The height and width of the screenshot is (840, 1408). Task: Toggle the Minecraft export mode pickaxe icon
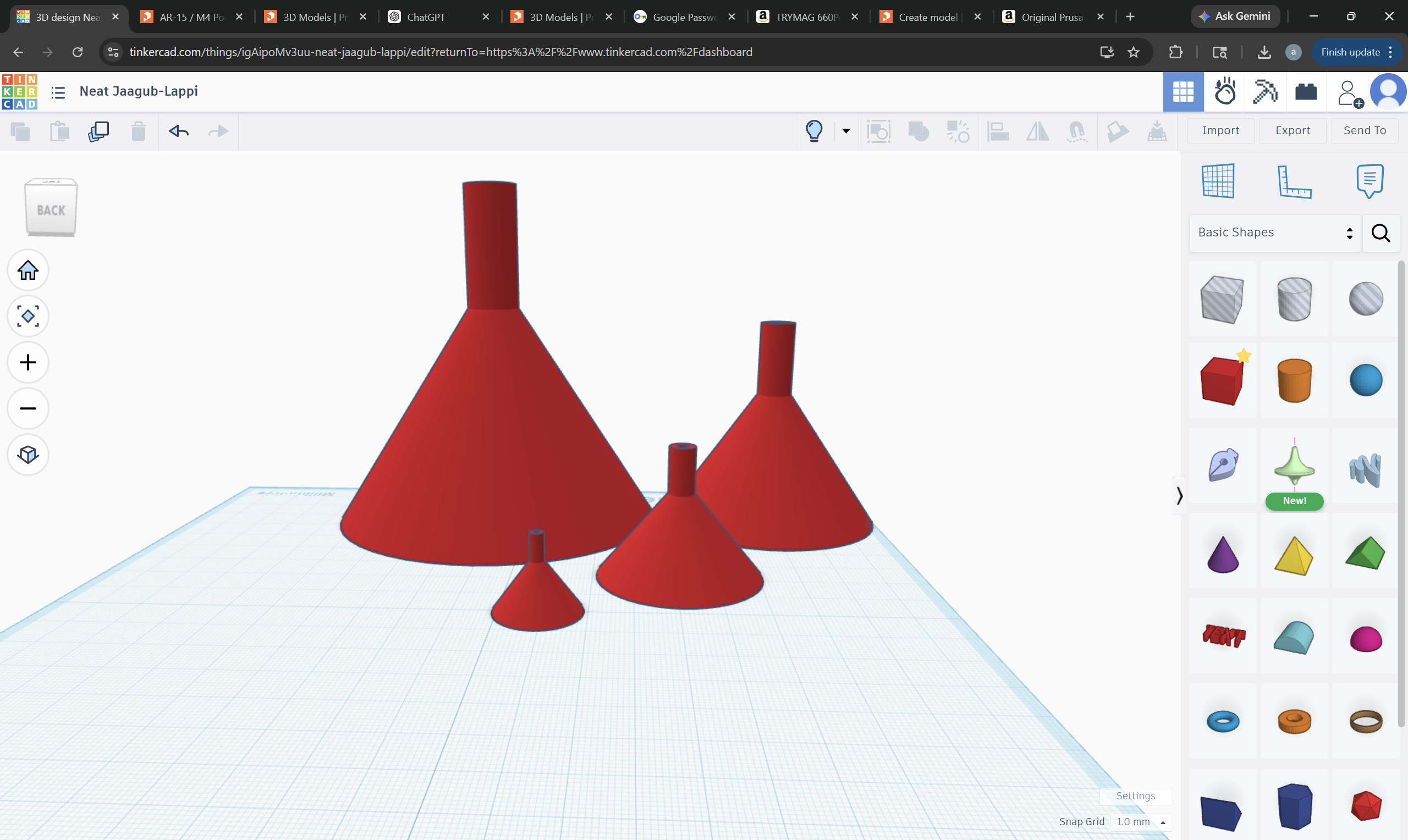pos(1265,92)
